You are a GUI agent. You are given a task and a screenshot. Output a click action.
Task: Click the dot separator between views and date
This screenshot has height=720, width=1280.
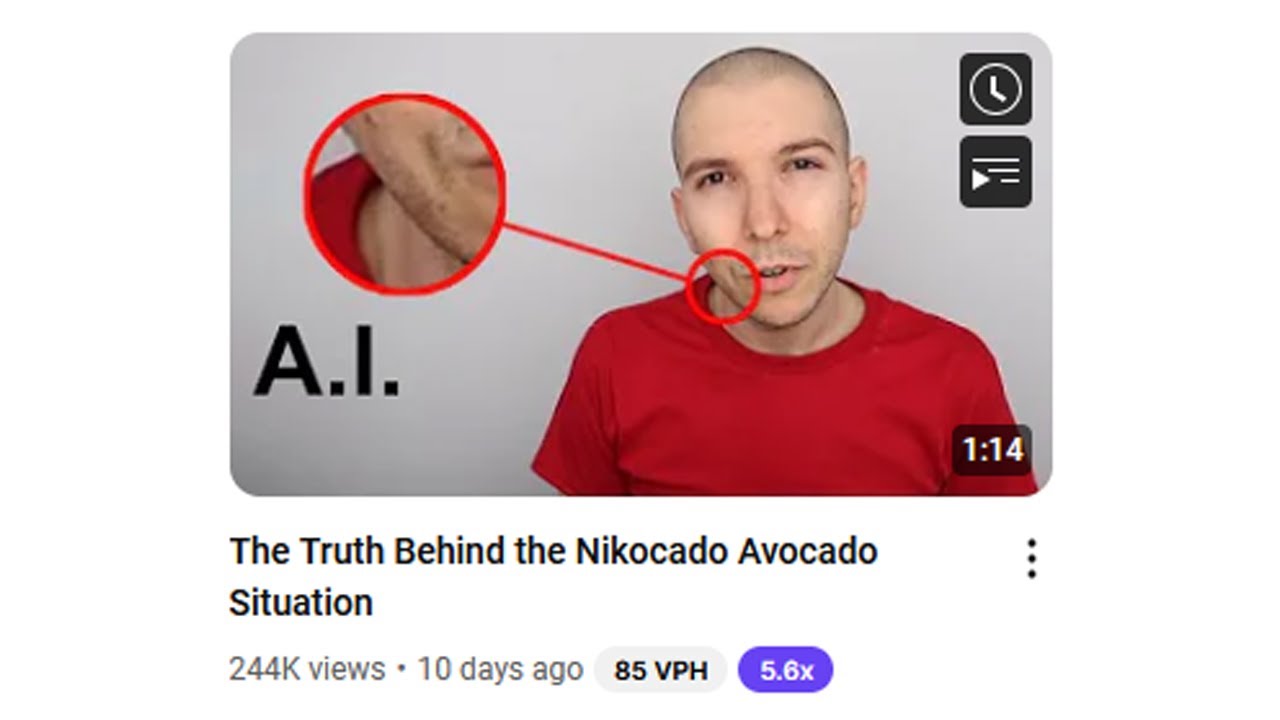pos(401,667)
